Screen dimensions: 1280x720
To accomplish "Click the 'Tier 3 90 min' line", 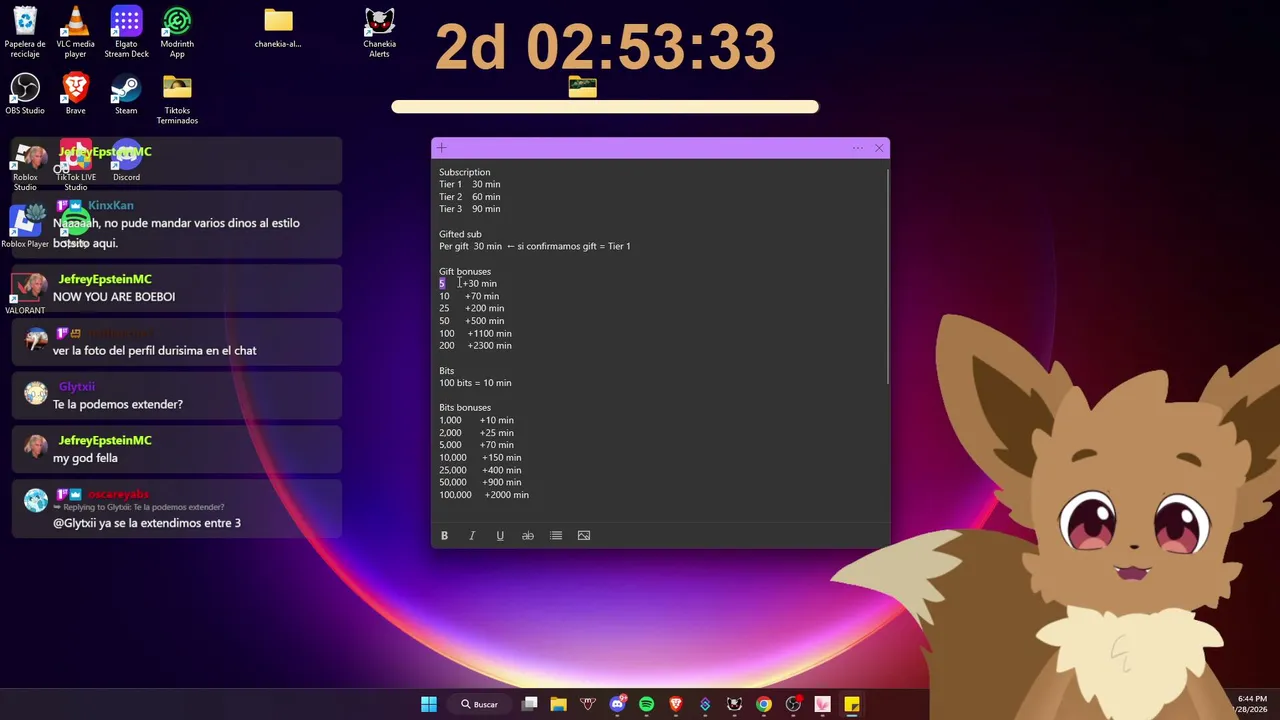I will click(470, 209).
